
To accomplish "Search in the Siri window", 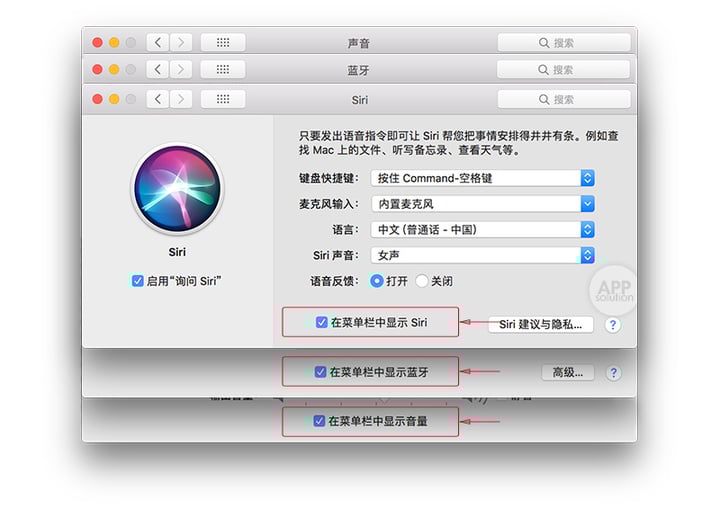I will point(564,99).
